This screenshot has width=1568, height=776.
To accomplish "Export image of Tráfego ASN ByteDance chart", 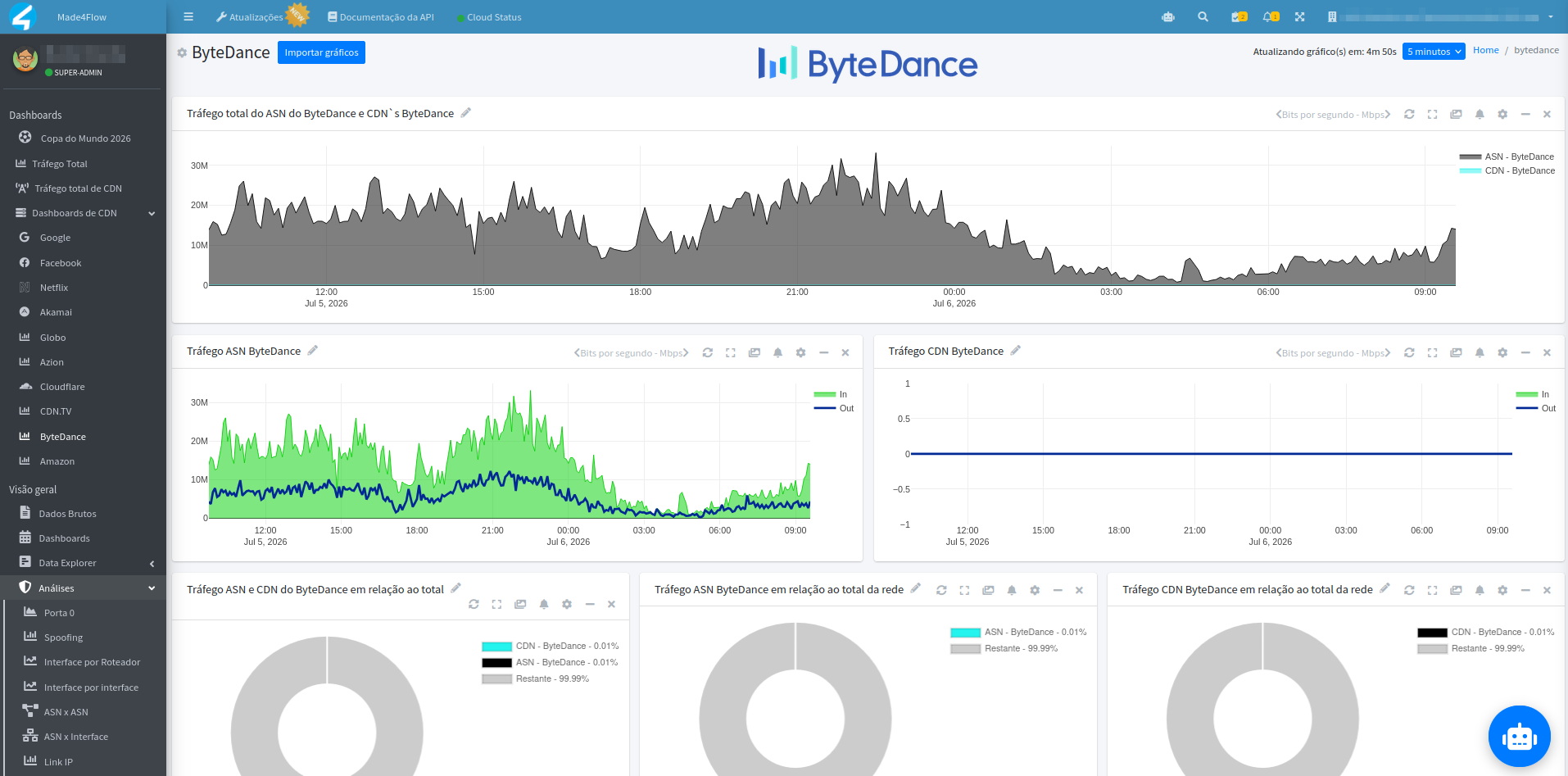I will pos(755,352).
